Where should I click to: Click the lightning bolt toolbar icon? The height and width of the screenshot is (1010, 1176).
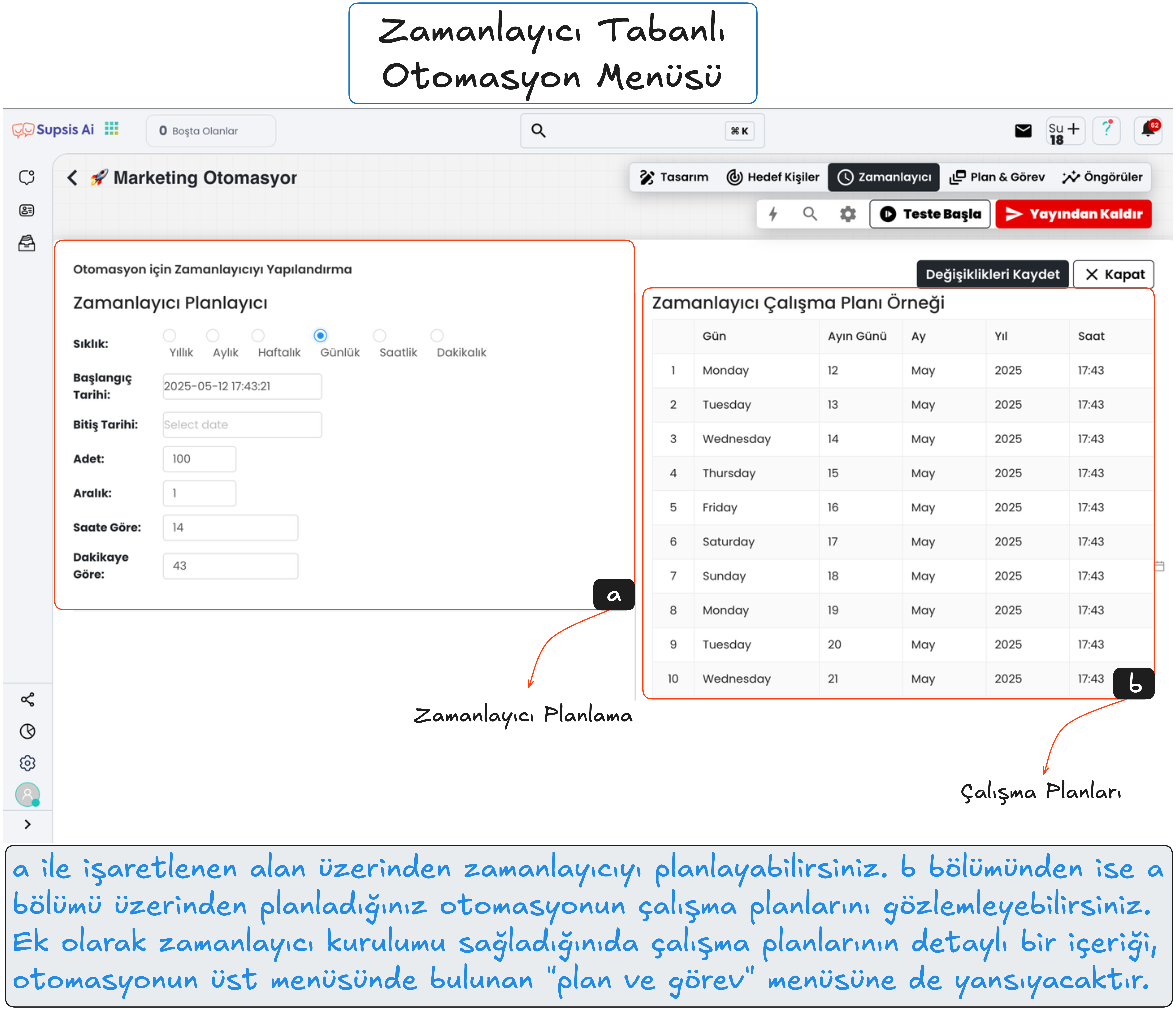(x=773, y=214)
